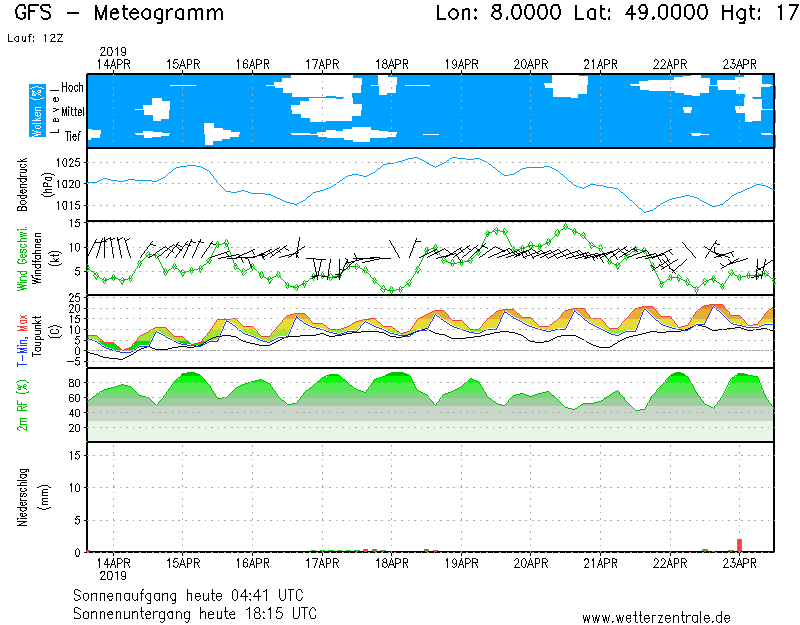This screenshot has width=800, height=625.
Task: Click the '(kt)' unit label
Action: click(55, 258)
